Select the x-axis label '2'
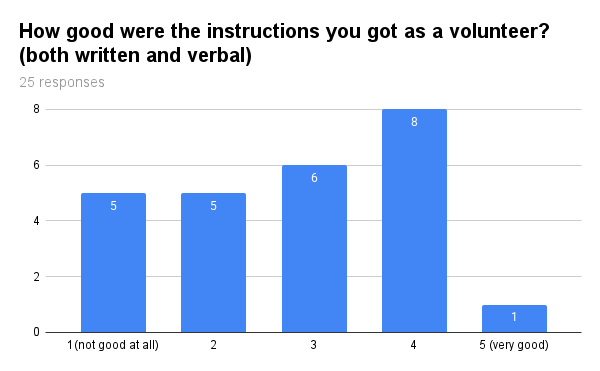 coord(214,345)
